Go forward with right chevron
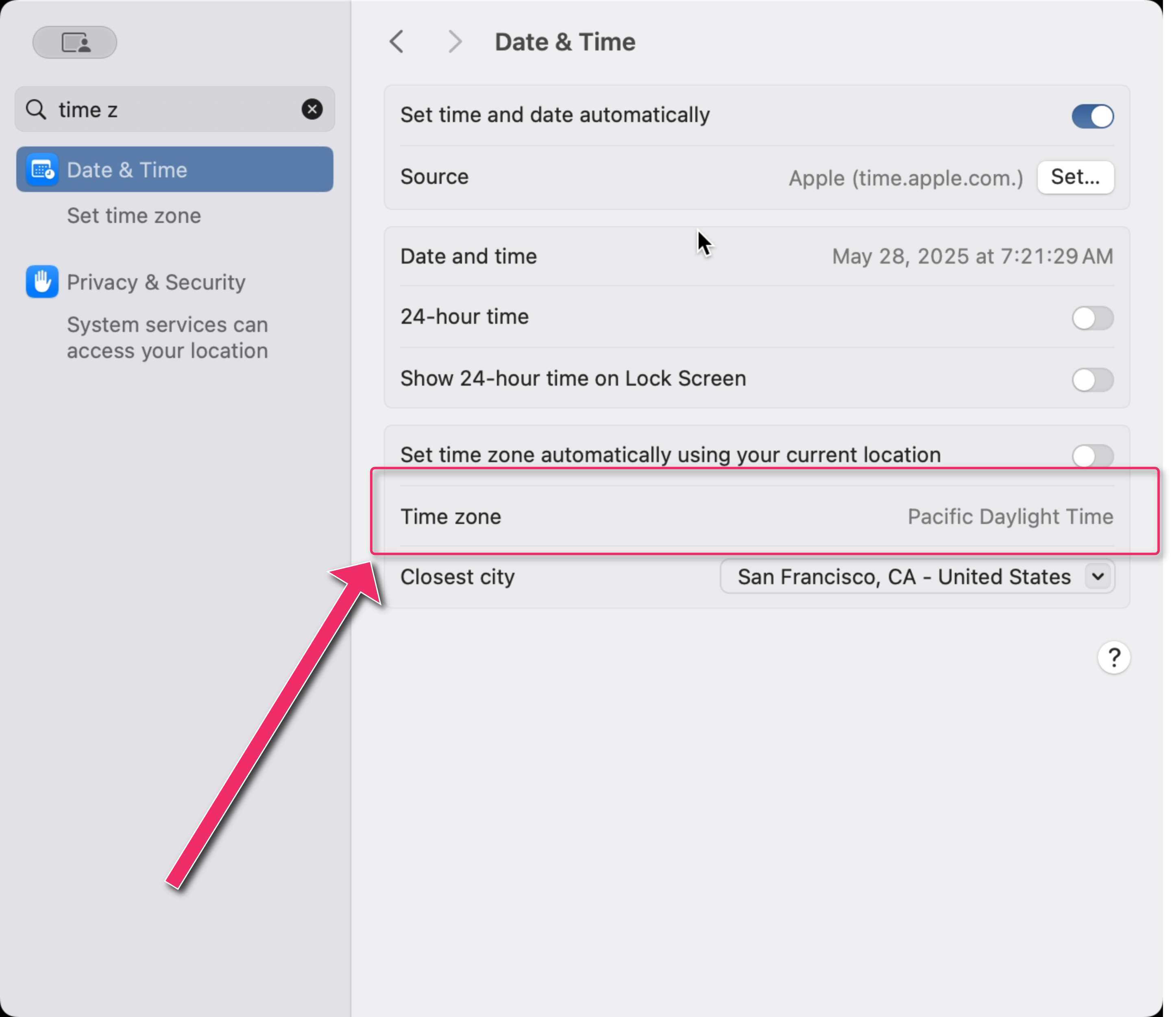This screenshot has height=1017, width=1176. click(x=455, y=42)
